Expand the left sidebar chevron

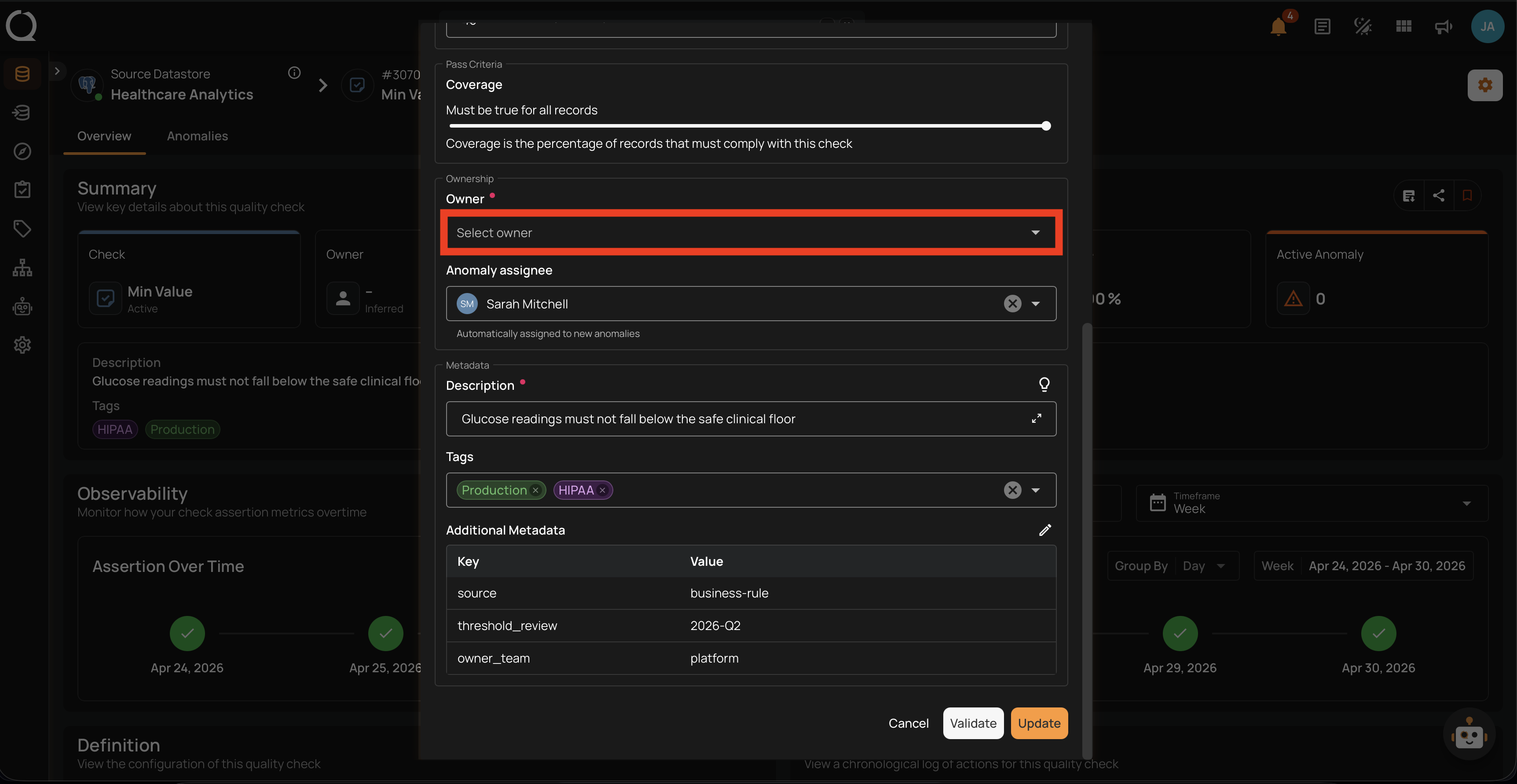pyautogui.click(x=56, y=71)
